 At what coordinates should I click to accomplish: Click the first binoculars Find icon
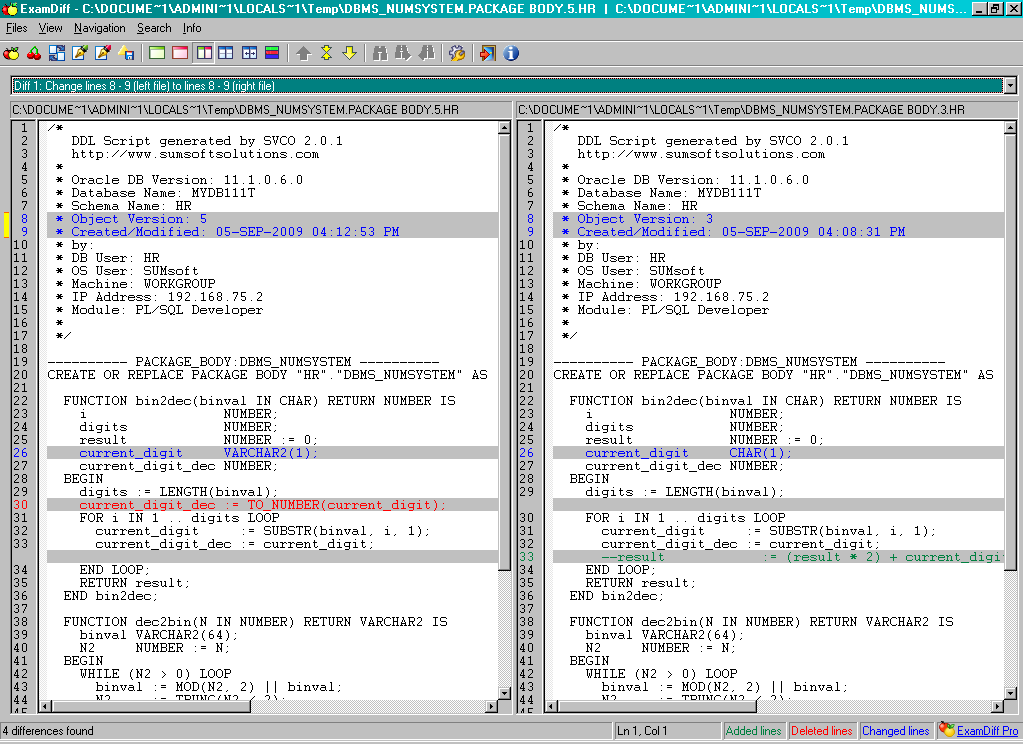[380, 53]
